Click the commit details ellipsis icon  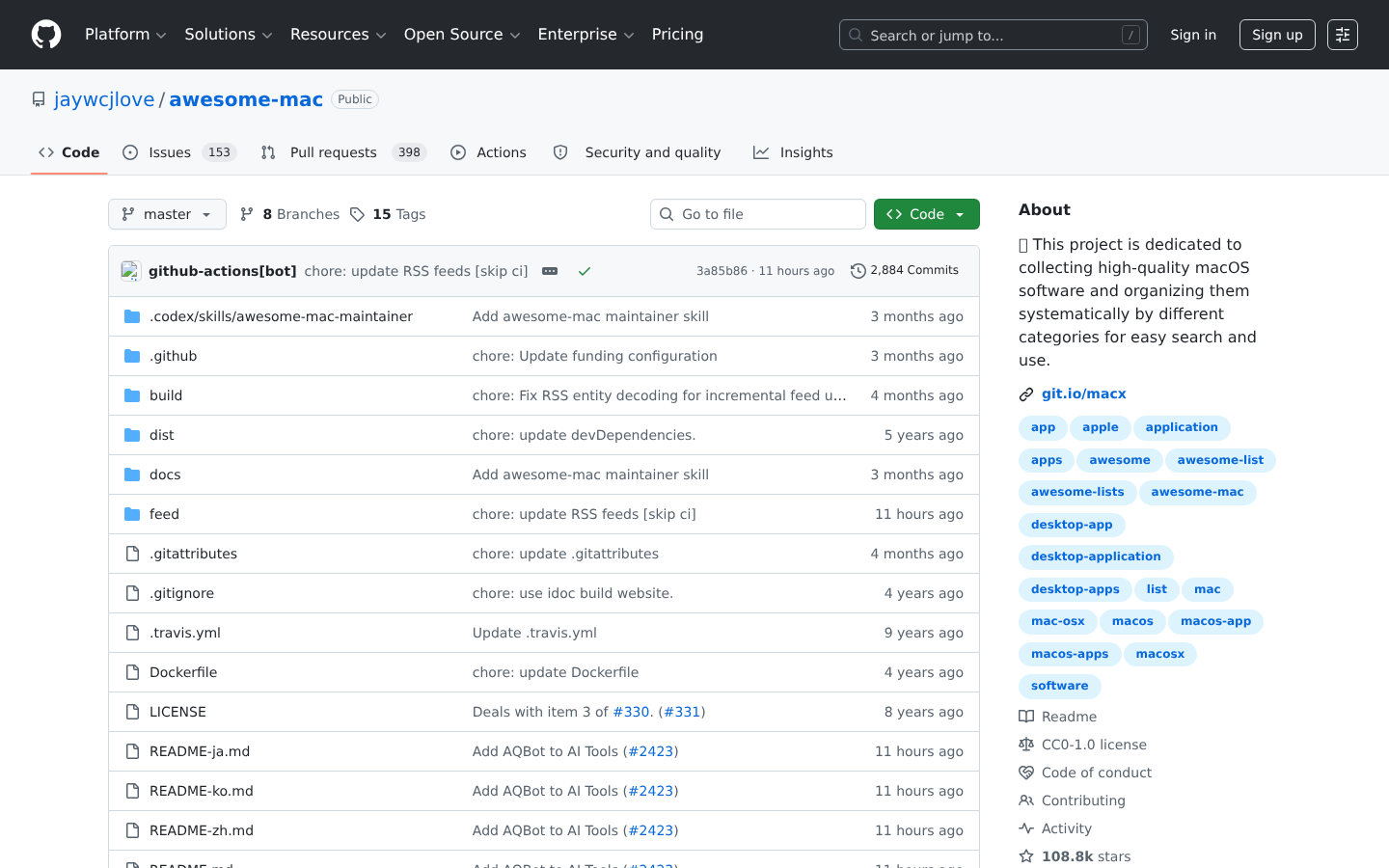[x=550, y=271]
